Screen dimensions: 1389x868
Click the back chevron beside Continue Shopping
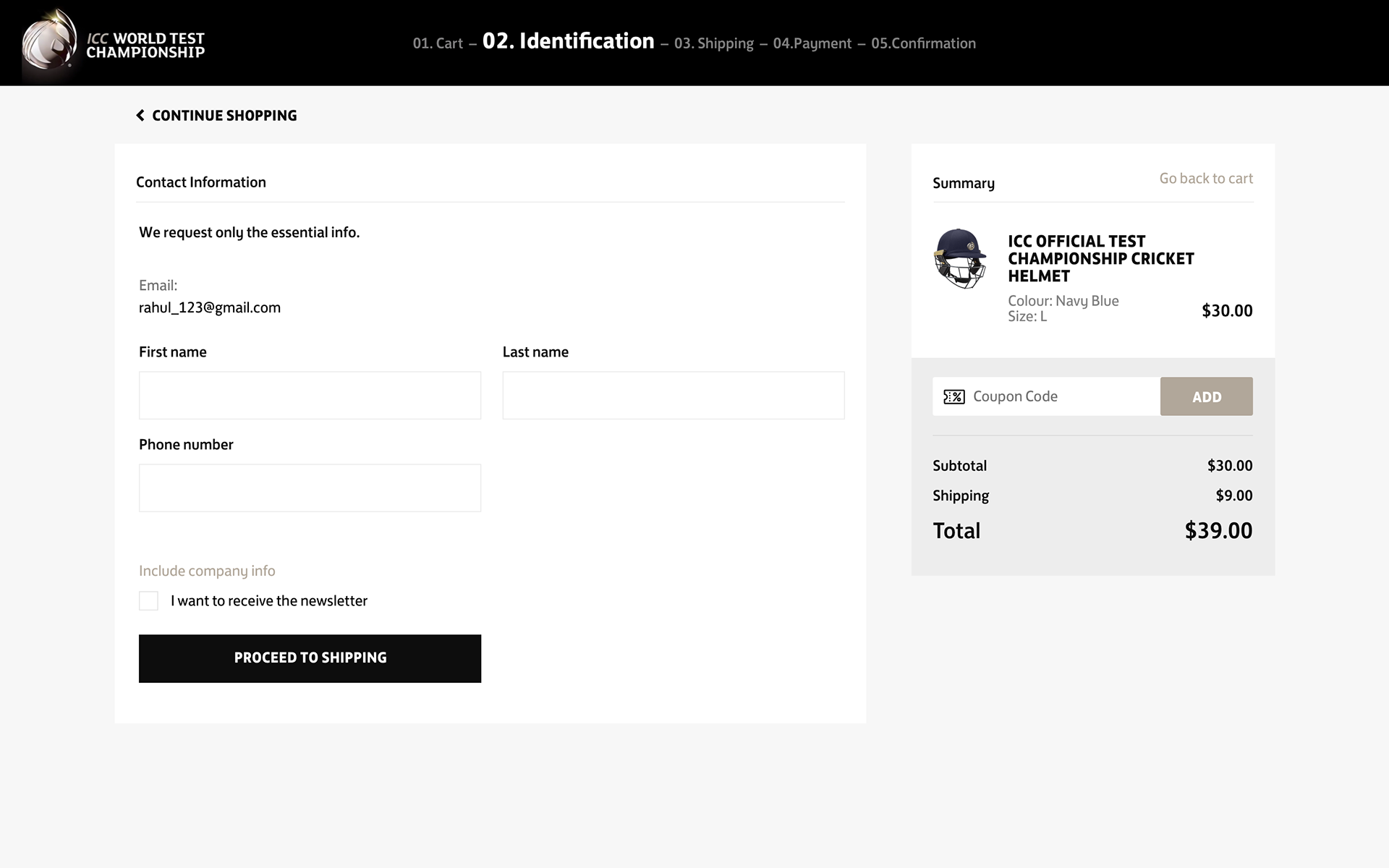click(140, 116)
